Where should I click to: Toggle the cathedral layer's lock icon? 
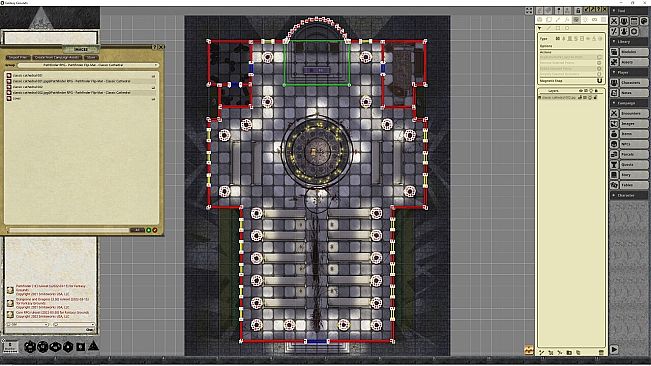point(595,98)
